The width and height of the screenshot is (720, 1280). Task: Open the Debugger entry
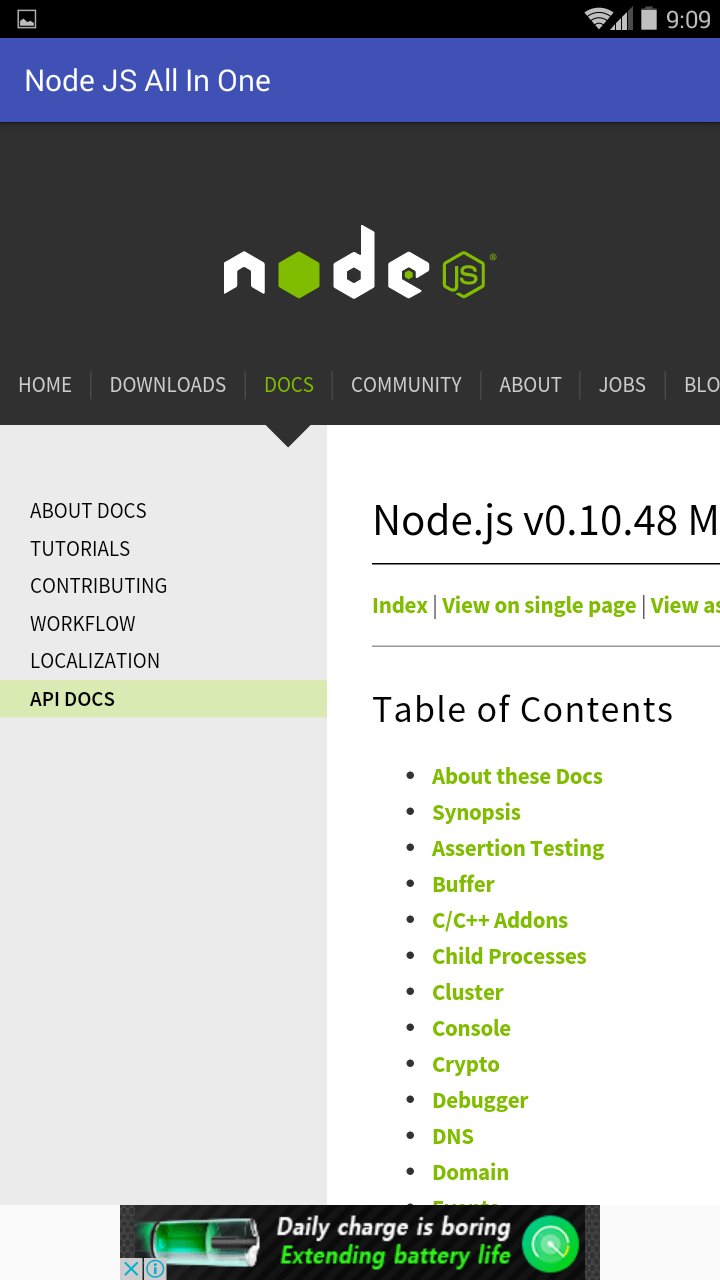(x=480, y=1100)
